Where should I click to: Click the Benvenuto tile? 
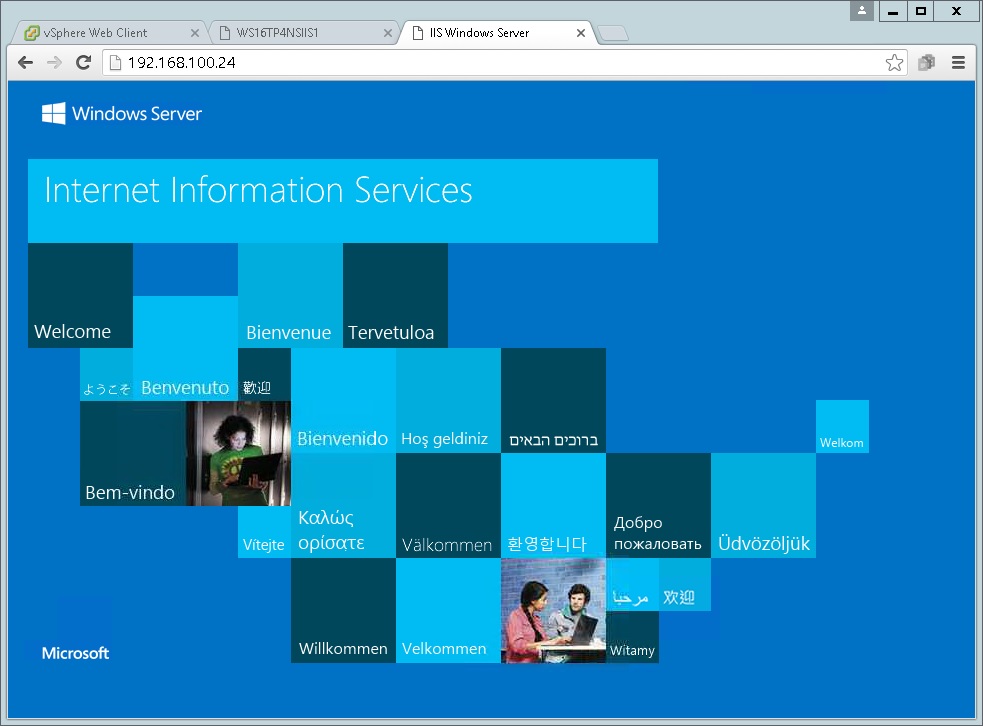186,348
